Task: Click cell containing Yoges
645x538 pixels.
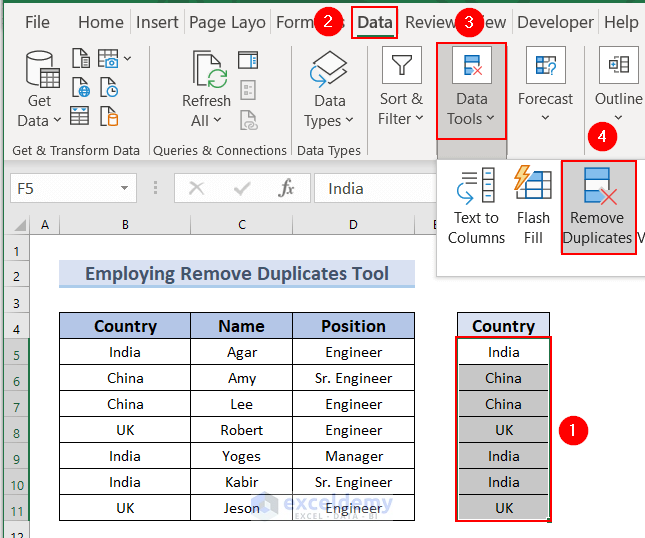Action: coord(241,456)
